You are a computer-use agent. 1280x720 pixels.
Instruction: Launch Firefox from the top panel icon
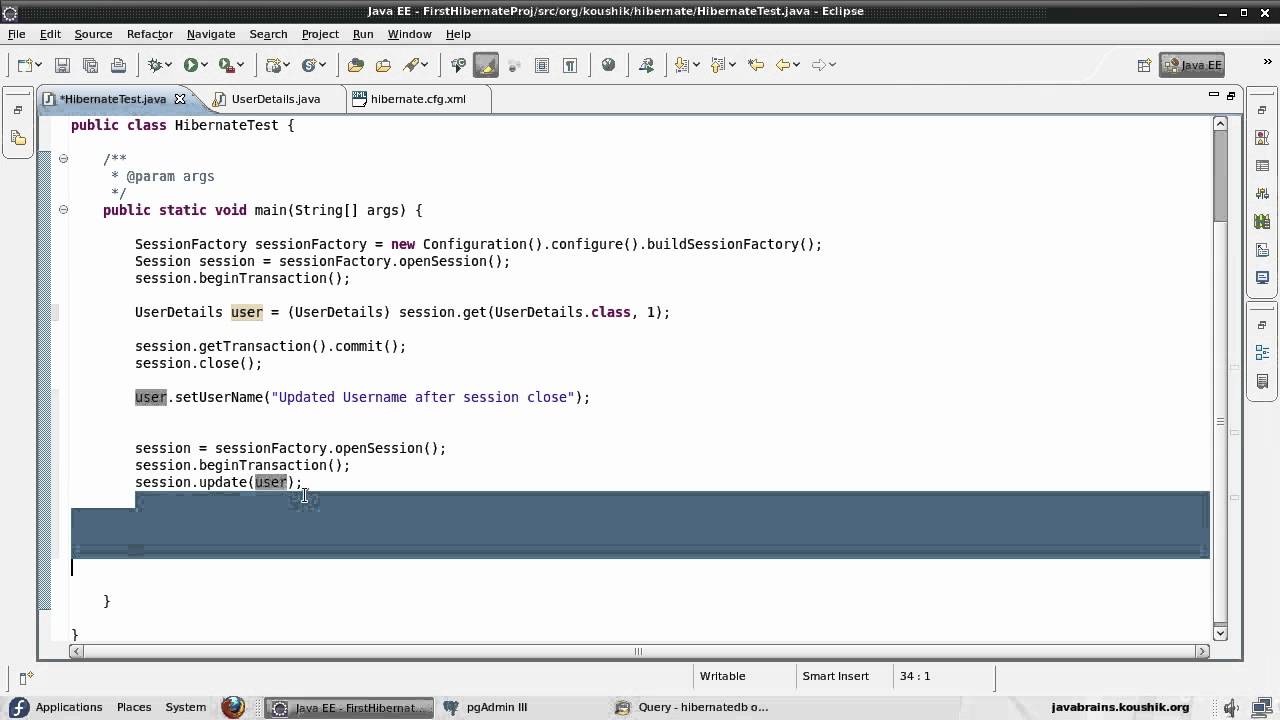pyautogui.click(x=233, y=707)
